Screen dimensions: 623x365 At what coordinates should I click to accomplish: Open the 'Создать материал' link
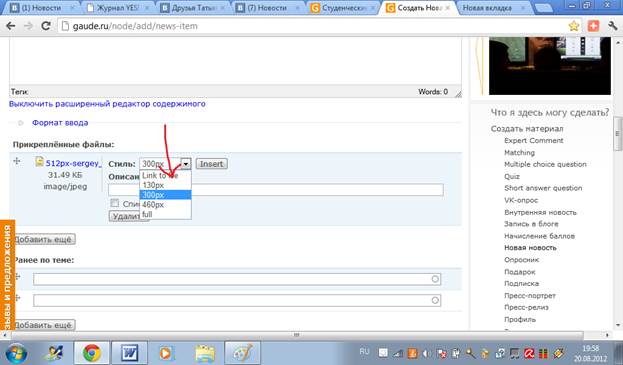[x=527, y=129]
